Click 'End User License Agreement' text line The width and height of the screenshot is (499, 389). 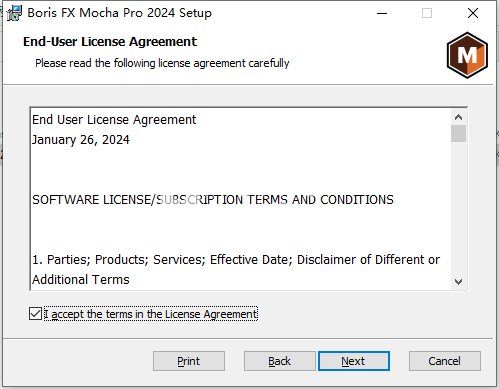click(114, 120)
